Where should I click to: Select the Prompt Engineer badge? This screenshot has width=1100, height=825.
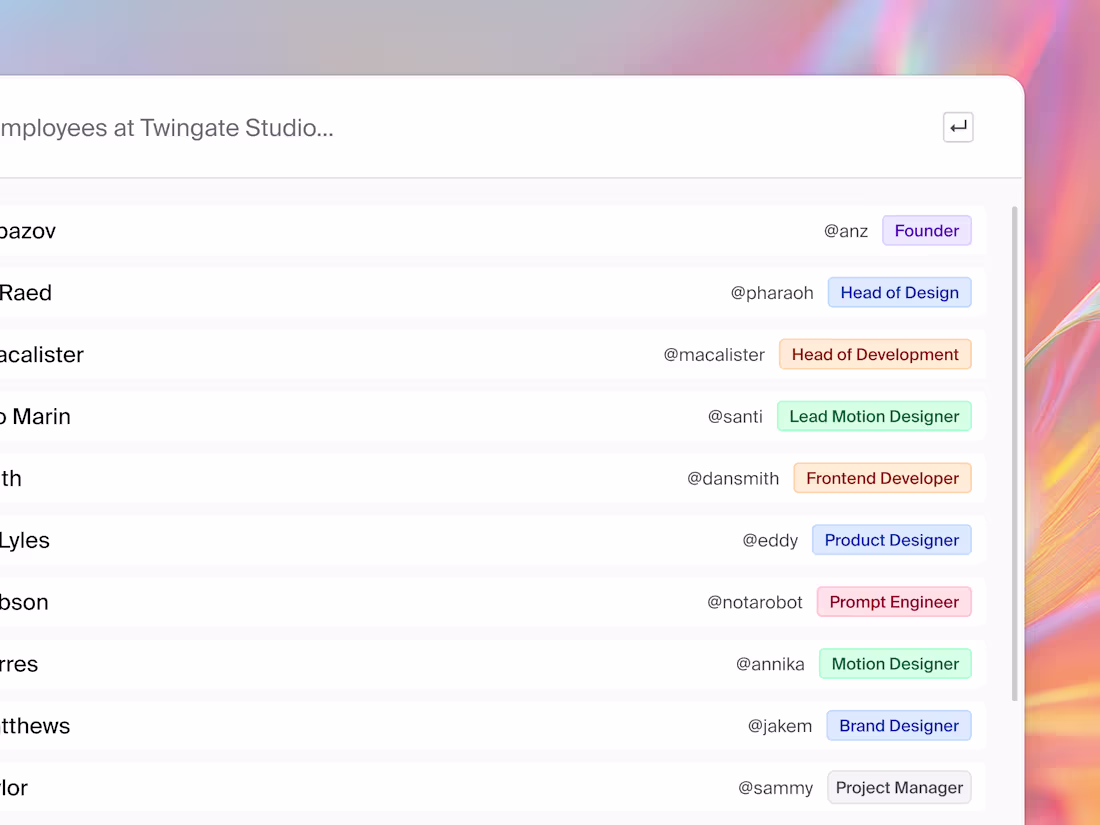click(x=893, y=602)
